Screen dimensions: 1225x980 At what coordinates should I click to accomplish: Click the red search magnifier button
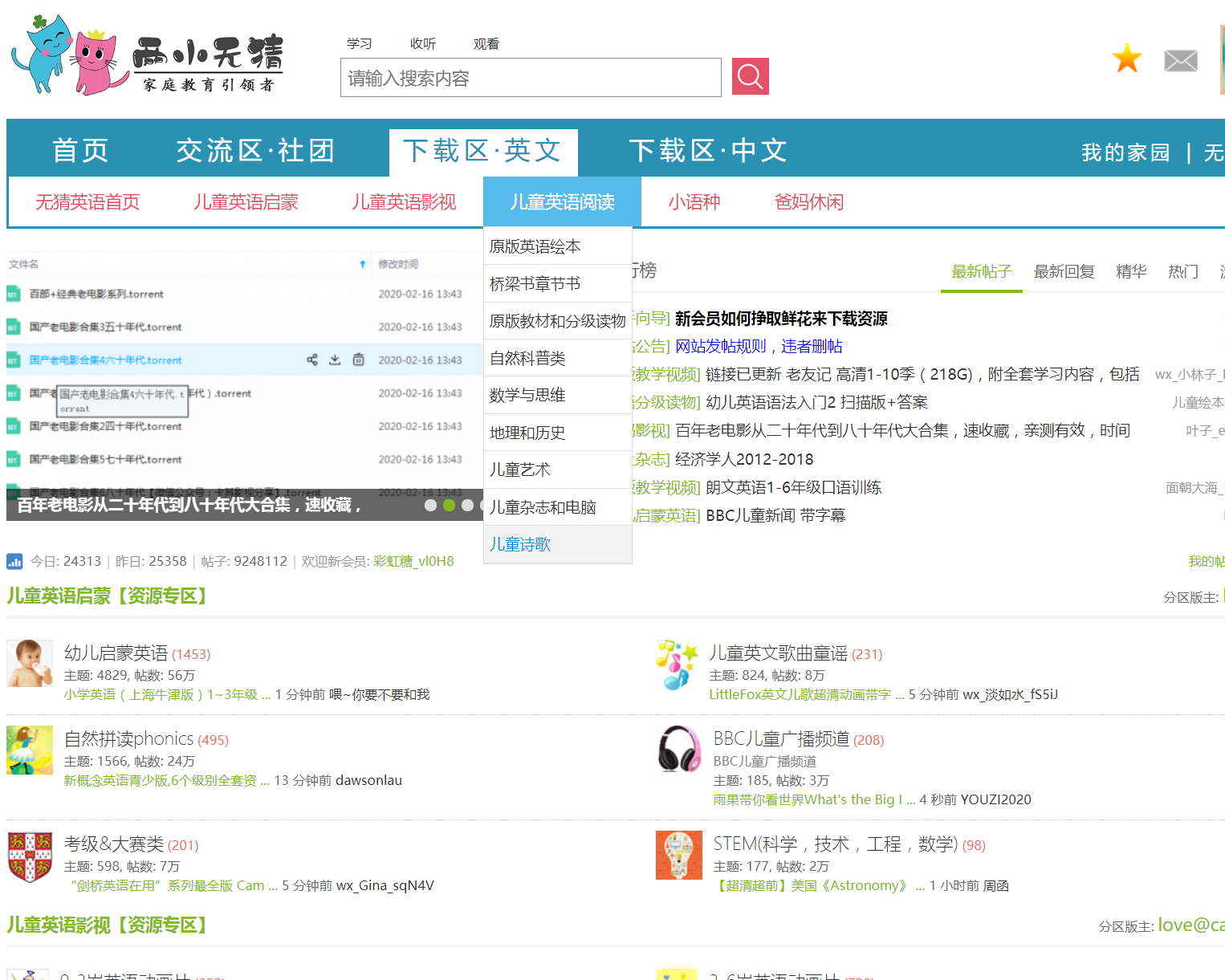[751, 76]
